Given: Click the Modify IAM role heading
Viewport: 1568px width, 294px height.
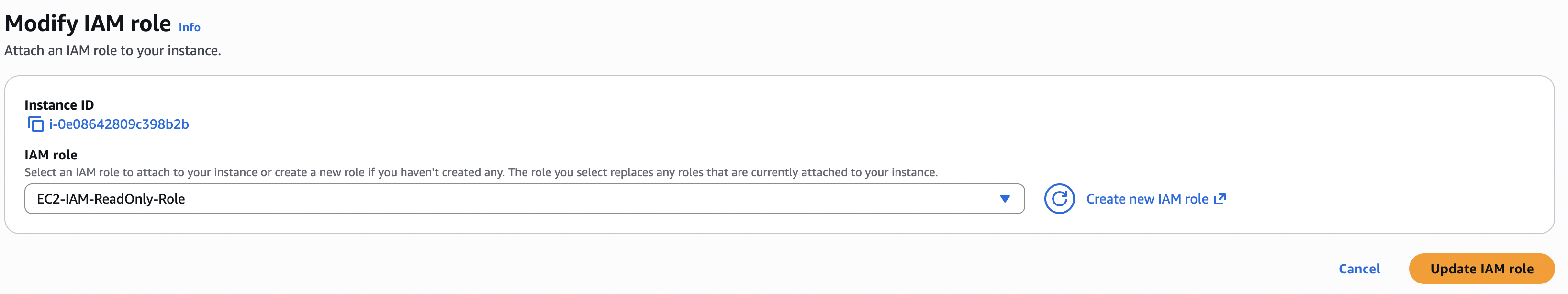Looking at the screenshot, I should (x=88, y=24).
